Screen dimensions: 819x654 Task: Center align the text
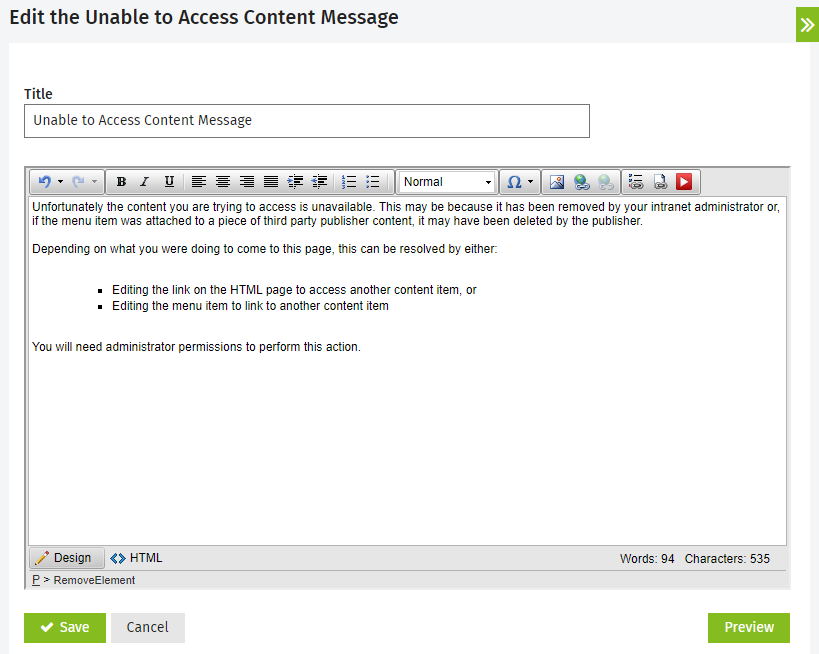(223, 182)
